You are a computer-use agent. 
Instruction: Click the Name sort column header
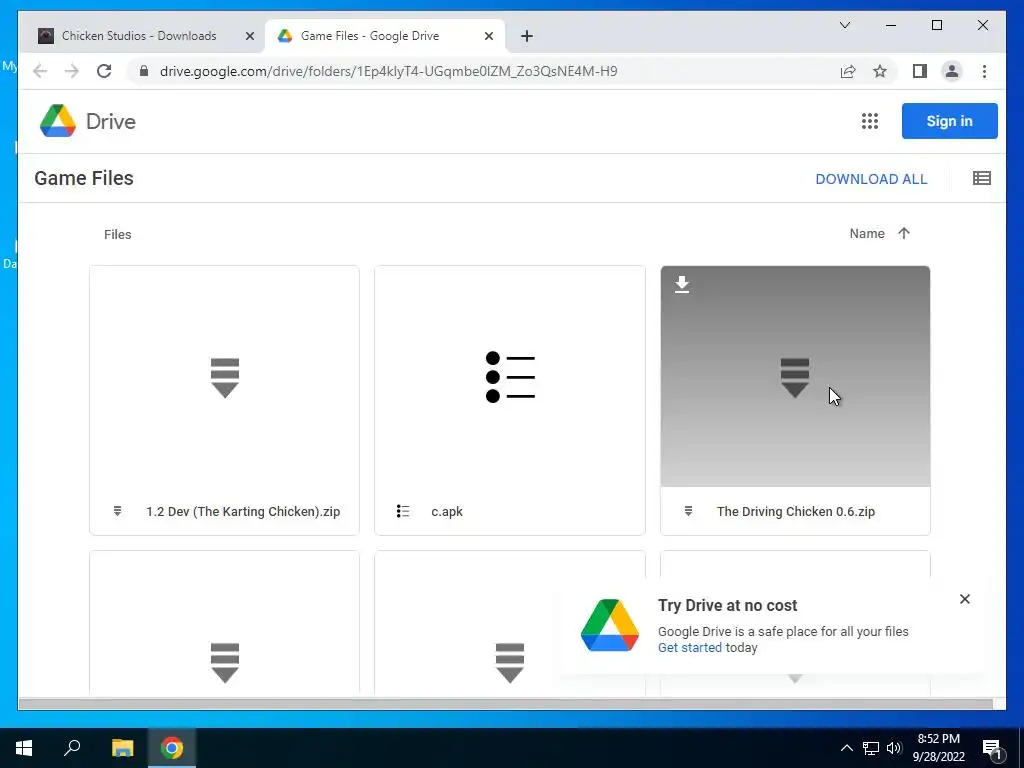coord(867,233)
